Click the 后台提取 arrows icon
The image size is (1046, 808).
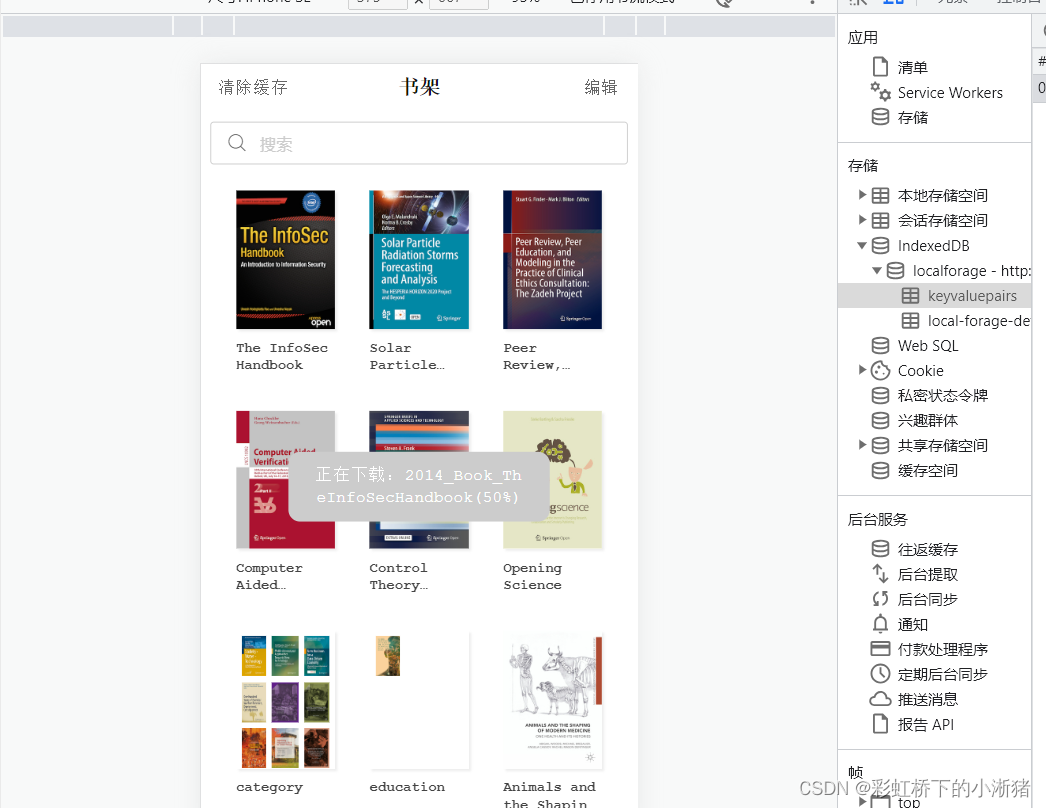click(880, 574)
